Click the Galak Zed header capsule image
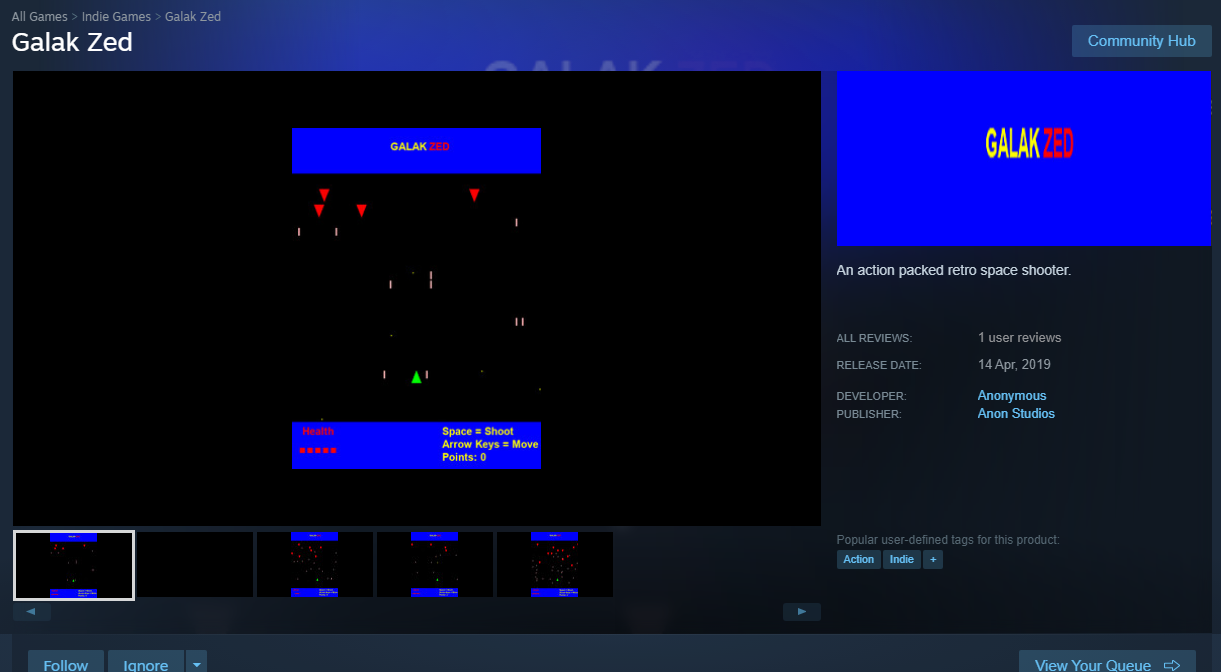Screen dimensions: 1221x672 (x=1024, y=158)
